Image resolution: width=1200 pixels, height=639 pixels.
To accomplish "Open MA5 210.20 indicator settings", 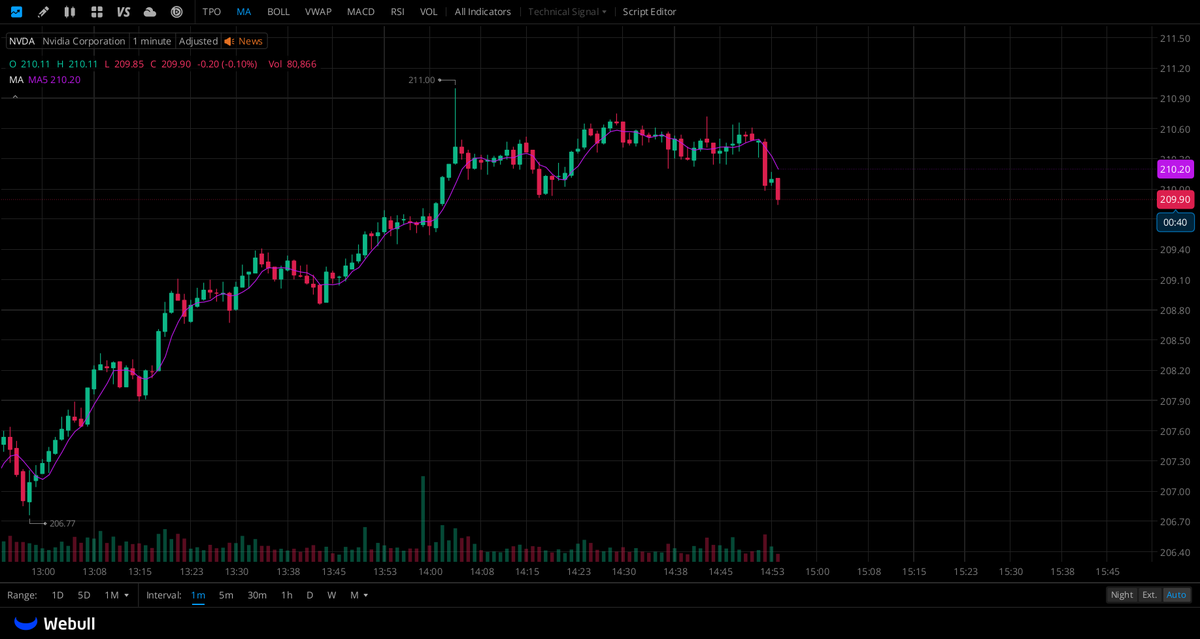I will click(54, 80).
